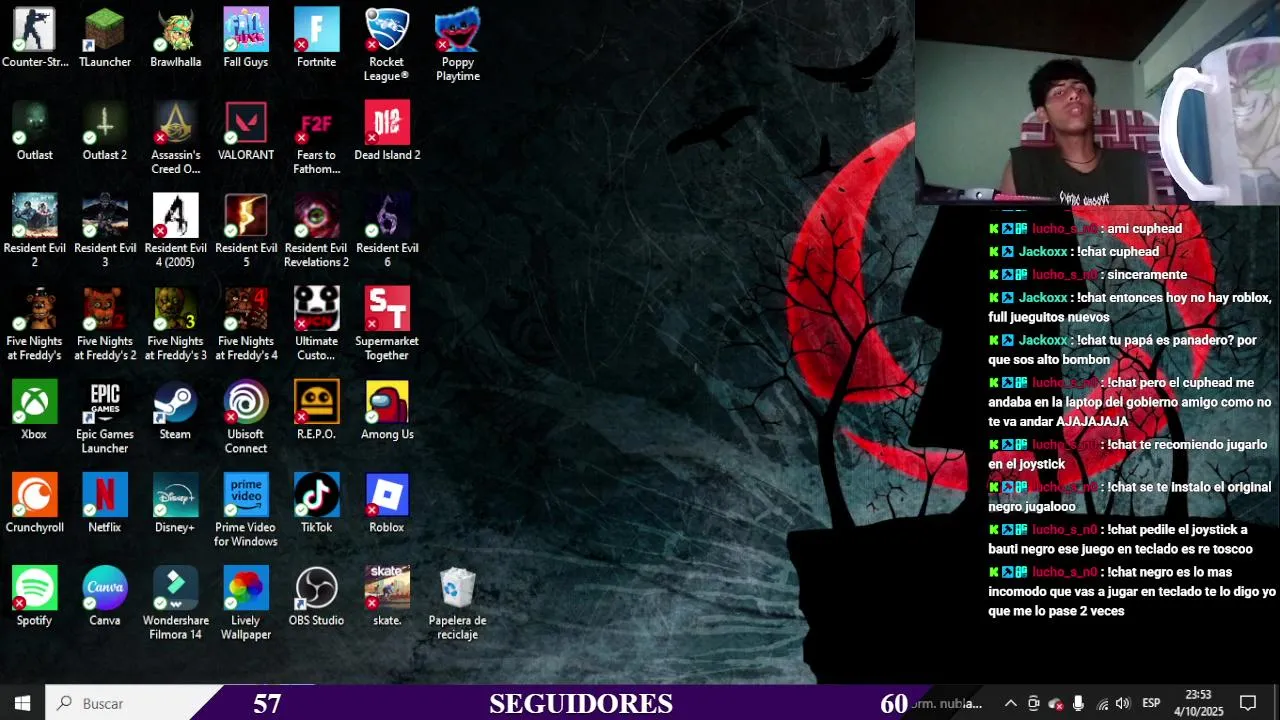The width and height of the screenshot is (1280, 720).
Task: Click the volume speaker tray icon
Action: pyautogui.click(x=1123, y=704)
